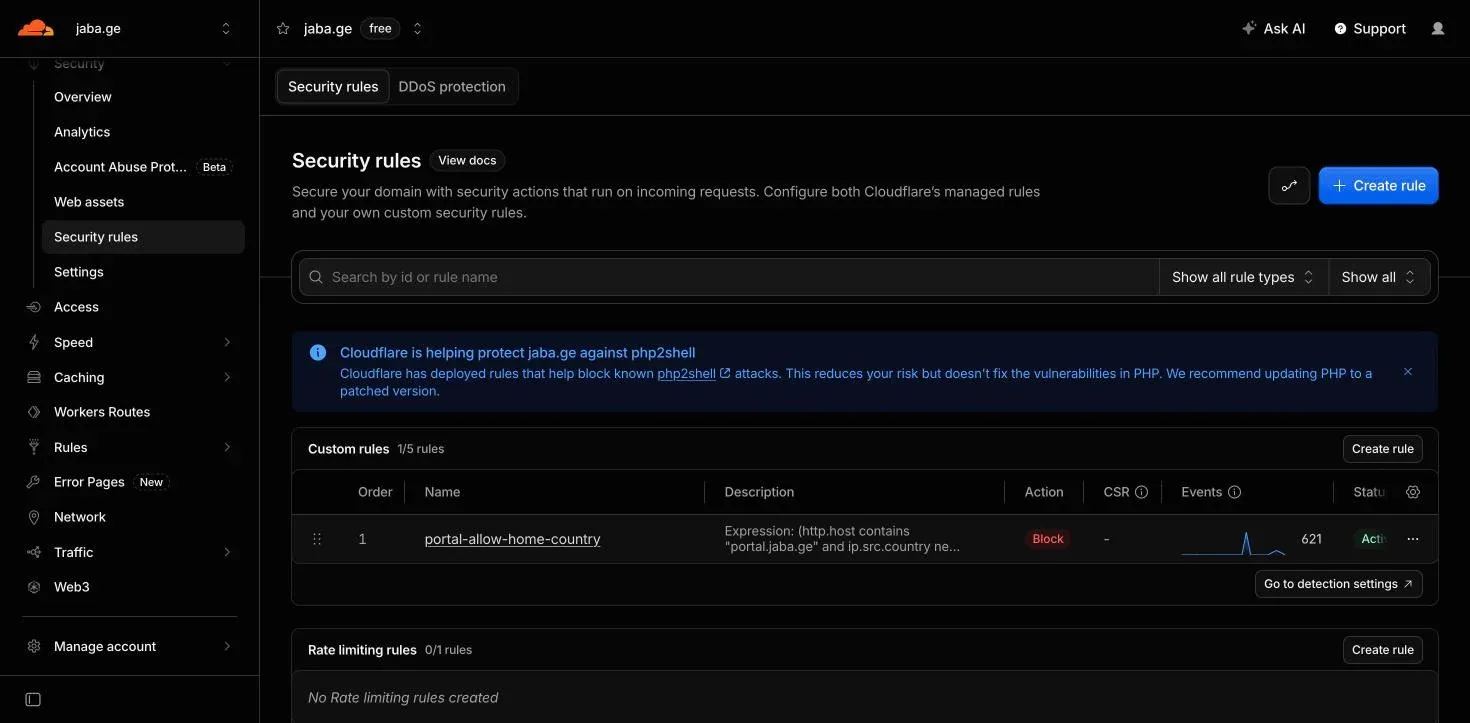Expand the domain selector chevron beside free
The image size is (1470, 723).
[x=417, y=29]
